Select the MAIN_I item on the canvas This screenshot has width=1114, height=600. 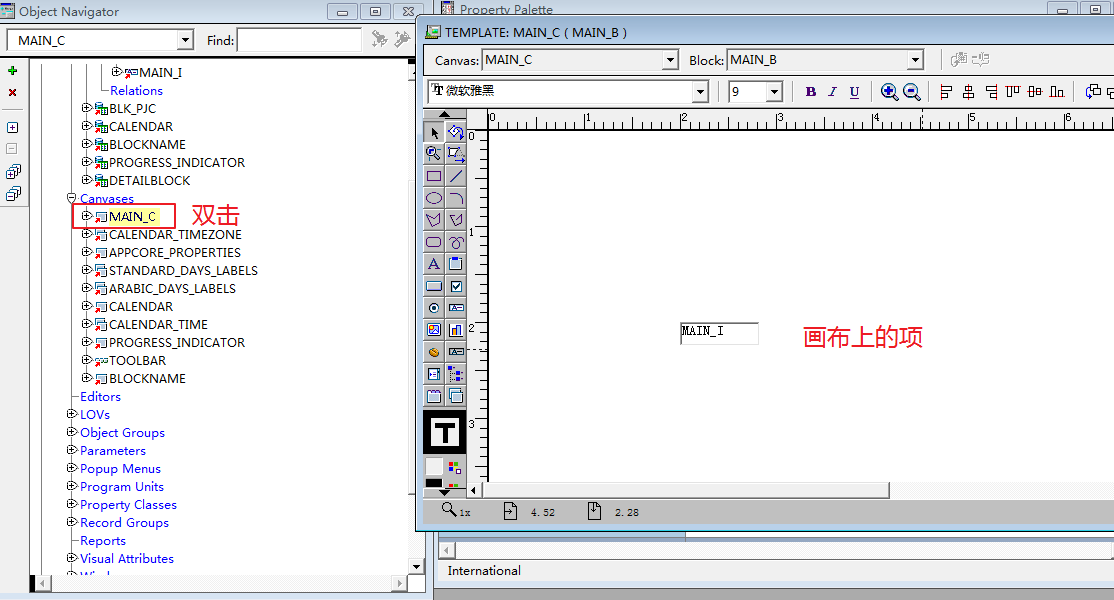pyautogui.click(x=719, y=333)
